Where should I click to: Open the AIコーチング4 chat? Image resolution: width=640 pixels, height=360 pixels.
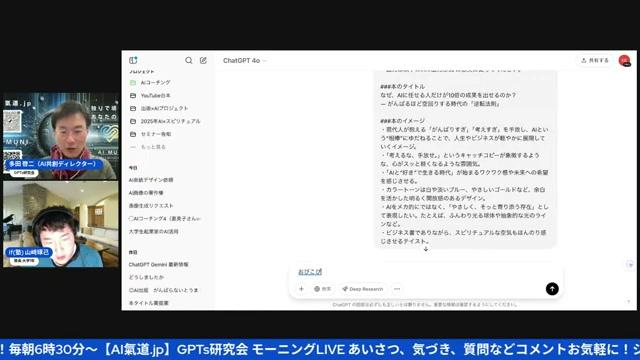coord(165,219)
